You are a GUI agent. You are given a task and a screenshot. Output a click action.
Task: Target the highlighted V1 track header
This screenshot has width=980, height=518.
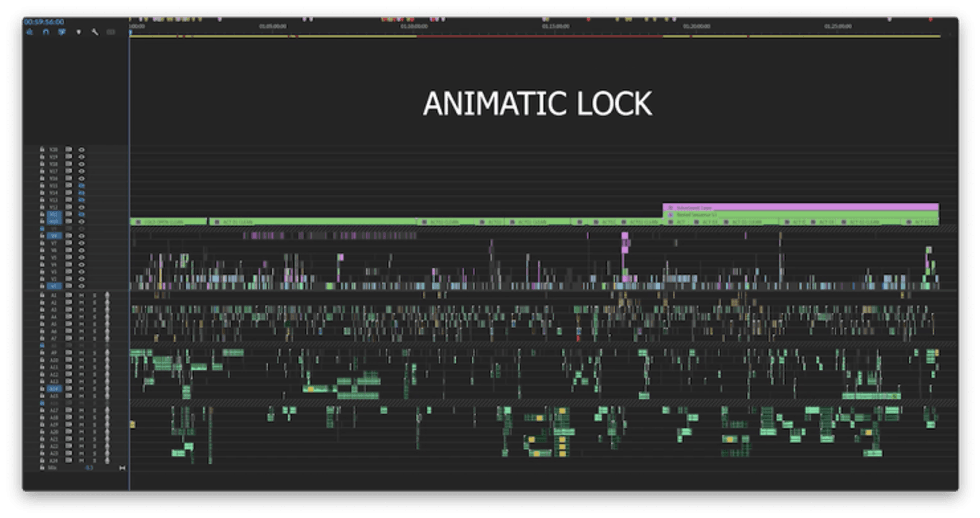[54, 286]
